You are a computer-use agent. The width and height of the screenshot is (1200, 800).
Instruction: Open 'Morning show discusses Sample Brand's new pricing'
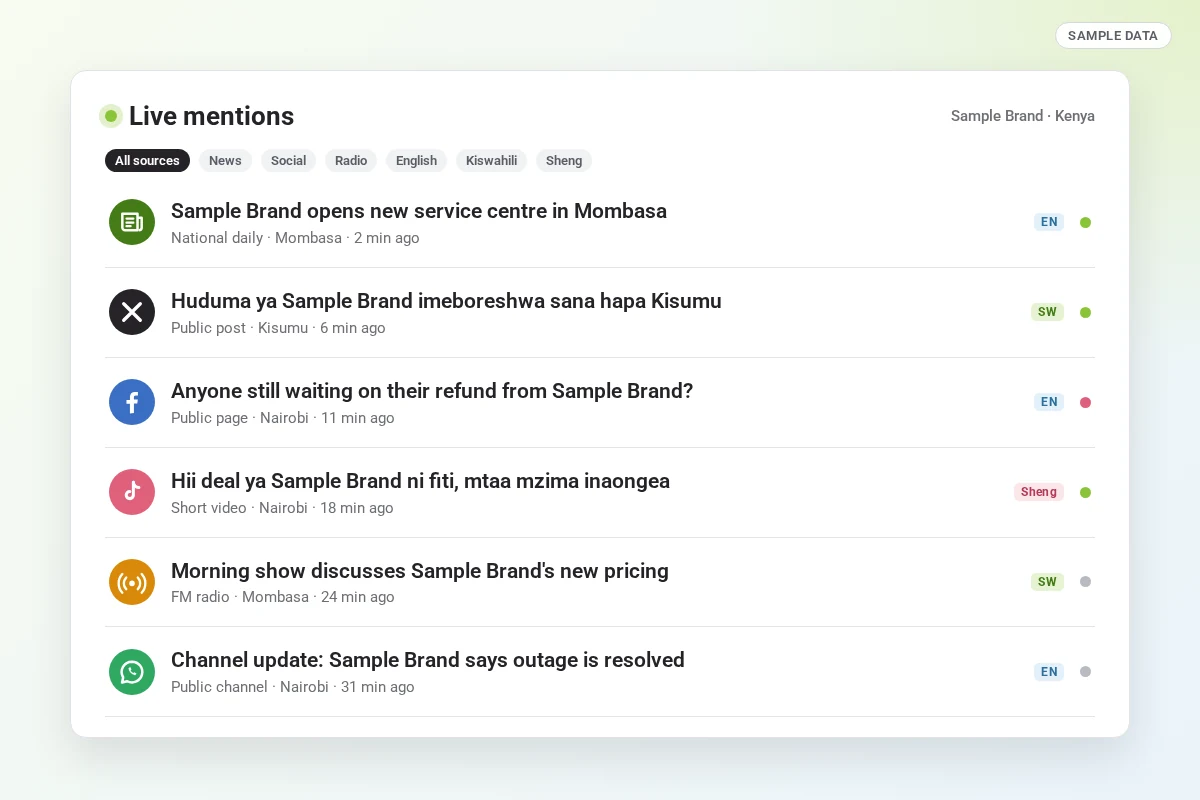(420, 571)
